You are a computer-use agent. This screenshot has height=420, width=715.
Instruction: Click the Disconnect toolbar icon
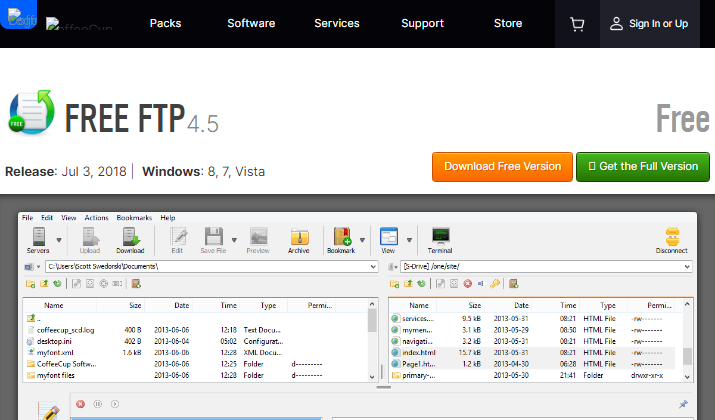coord(672,240)
